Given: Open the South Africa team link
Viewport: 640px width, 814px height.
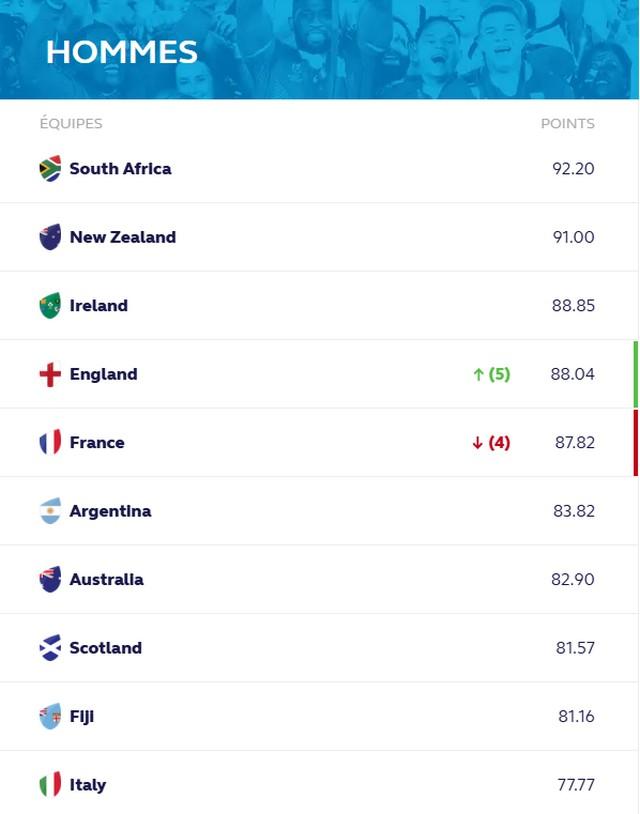Looking at the screenshot, I should (120, 169).
